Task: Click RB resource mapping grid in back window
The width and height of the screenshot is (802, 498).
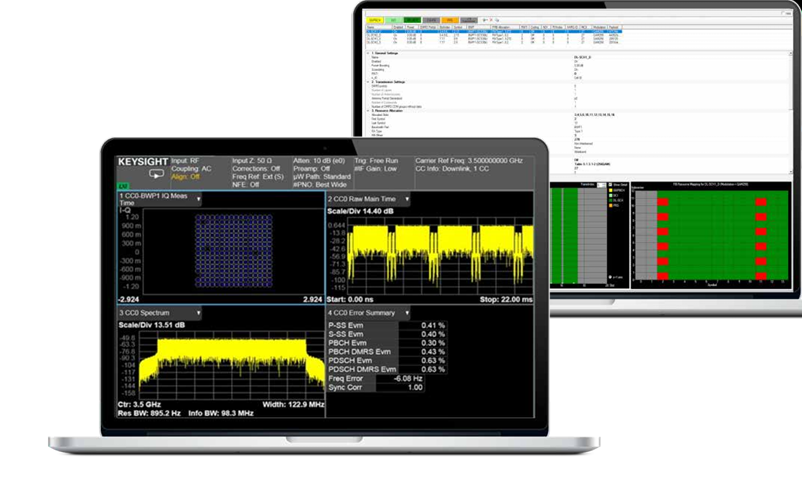Action: click(711, 235)
